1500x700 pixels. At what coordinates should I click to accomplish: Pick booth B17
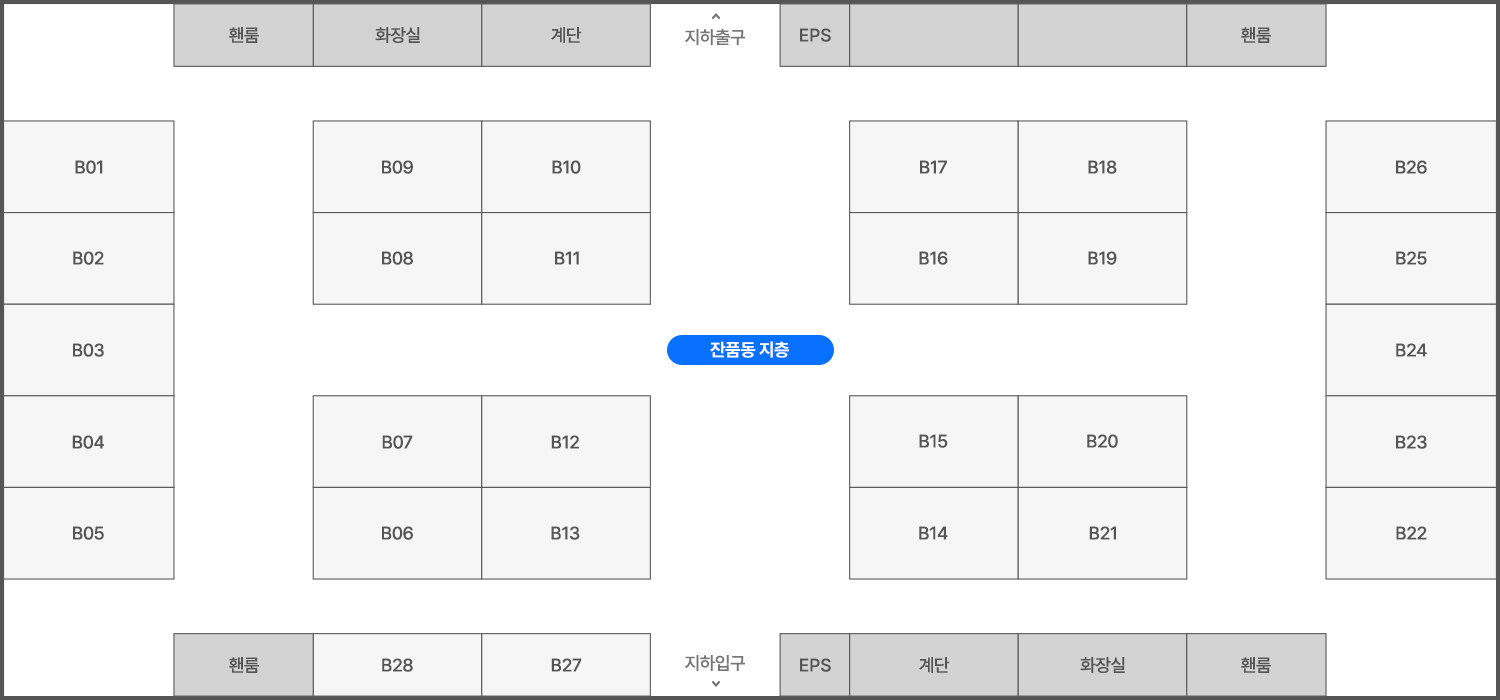pos(933,167)
